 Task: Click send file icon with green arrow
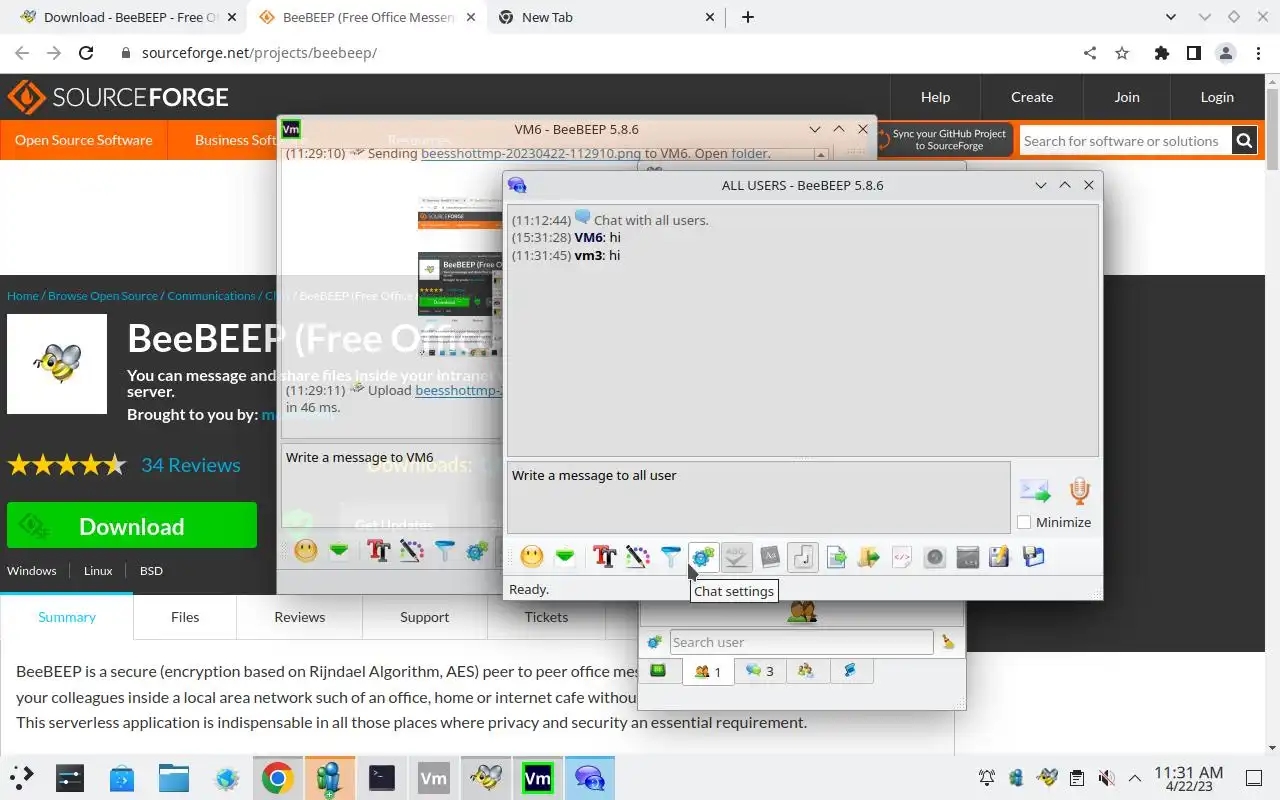tap(836, 556)
